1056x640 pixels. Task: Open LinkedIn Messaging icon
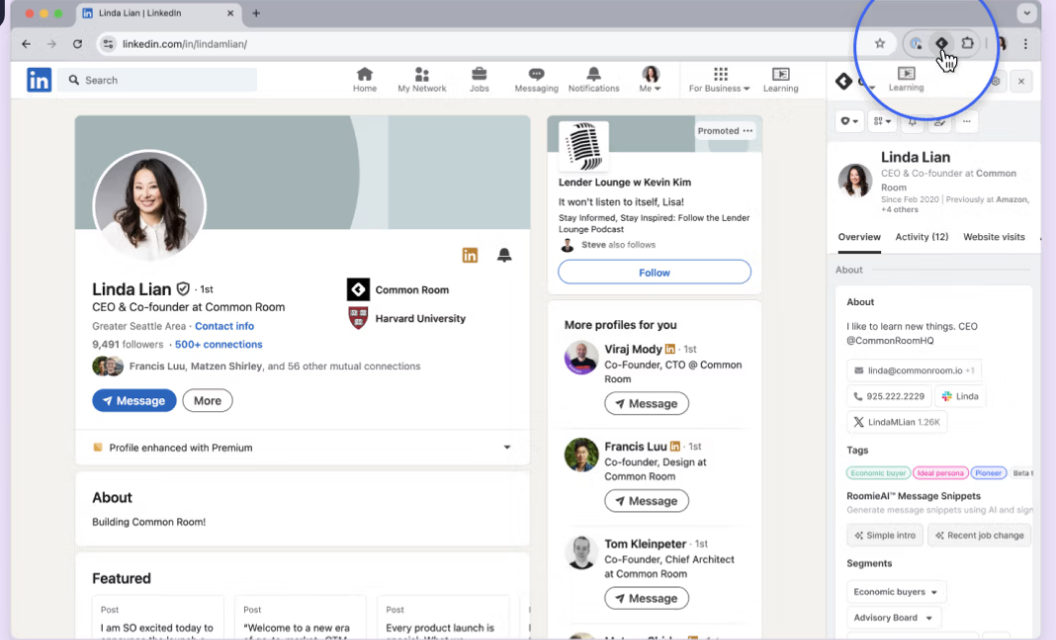point(536,78)
